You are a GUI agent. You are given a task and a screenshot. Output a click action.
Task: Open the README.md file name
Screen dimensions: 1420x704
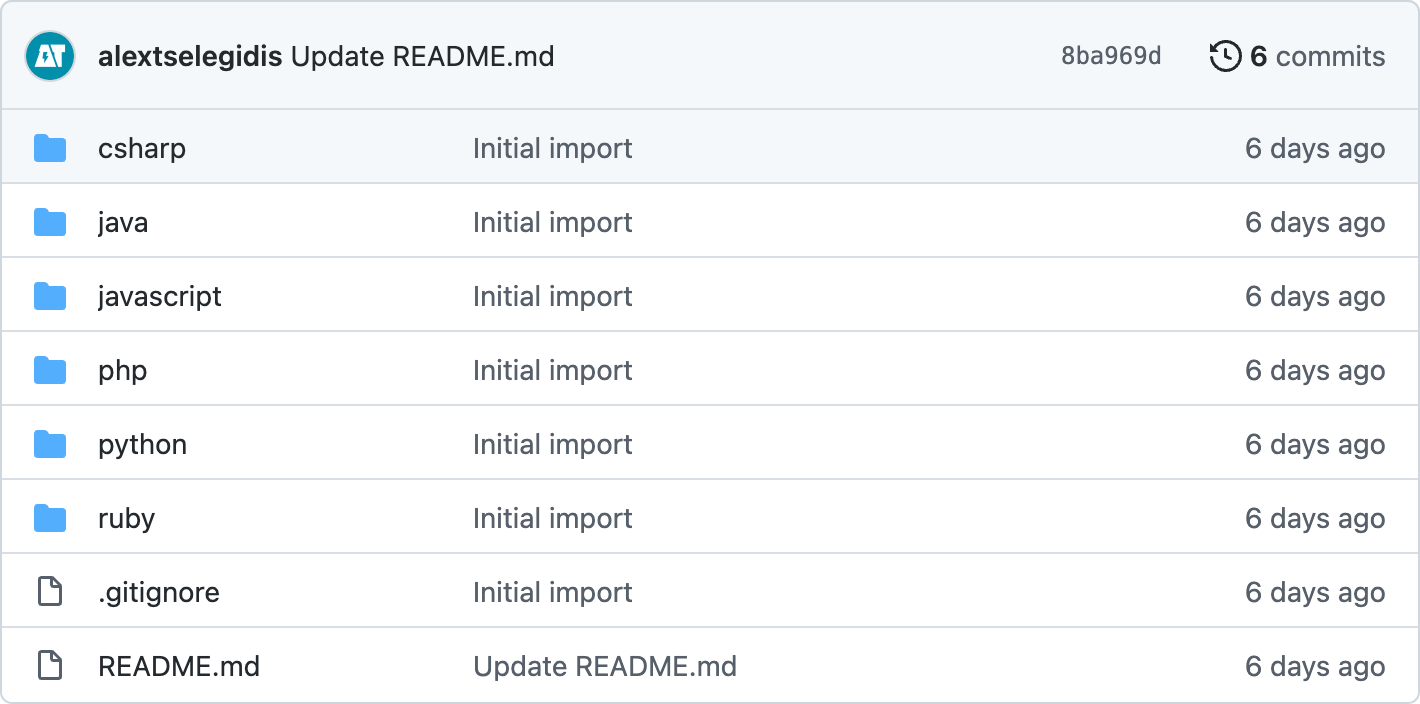click(x=179, y=666)
